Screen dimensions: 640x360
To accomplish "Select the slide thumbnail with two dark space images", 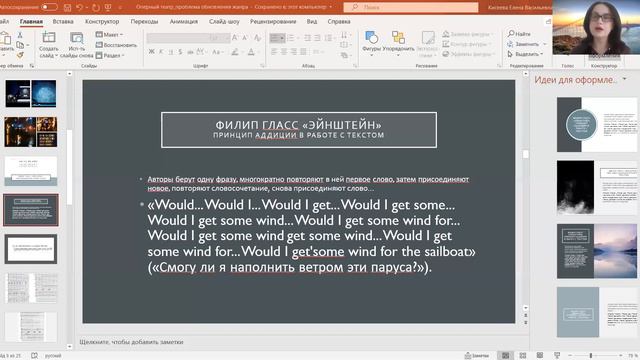I will [31, 94].
